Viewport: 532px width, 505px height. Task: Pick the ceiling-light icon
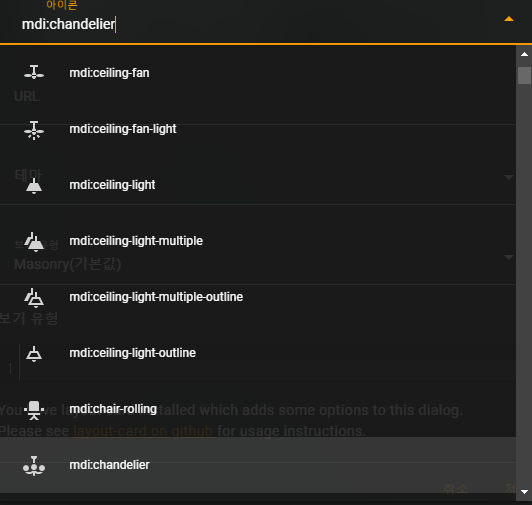(34, 186)
